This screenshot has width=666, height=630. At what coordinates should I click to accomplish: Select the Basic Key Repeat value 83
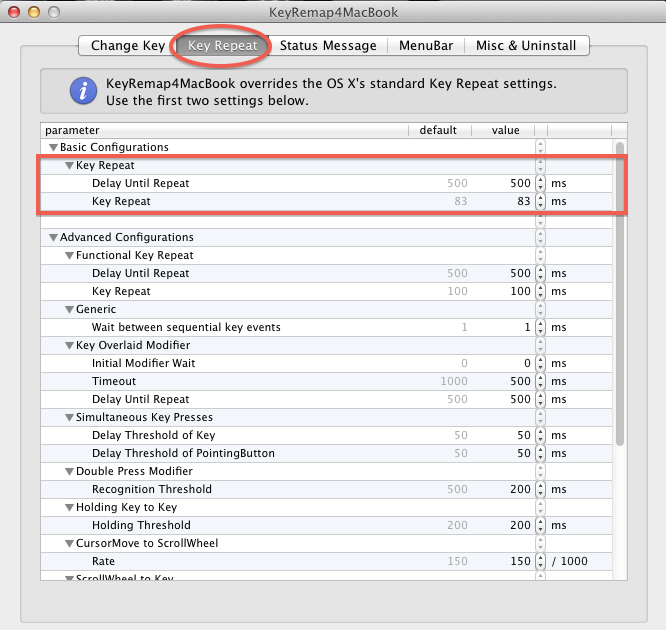tap(524, 201)
